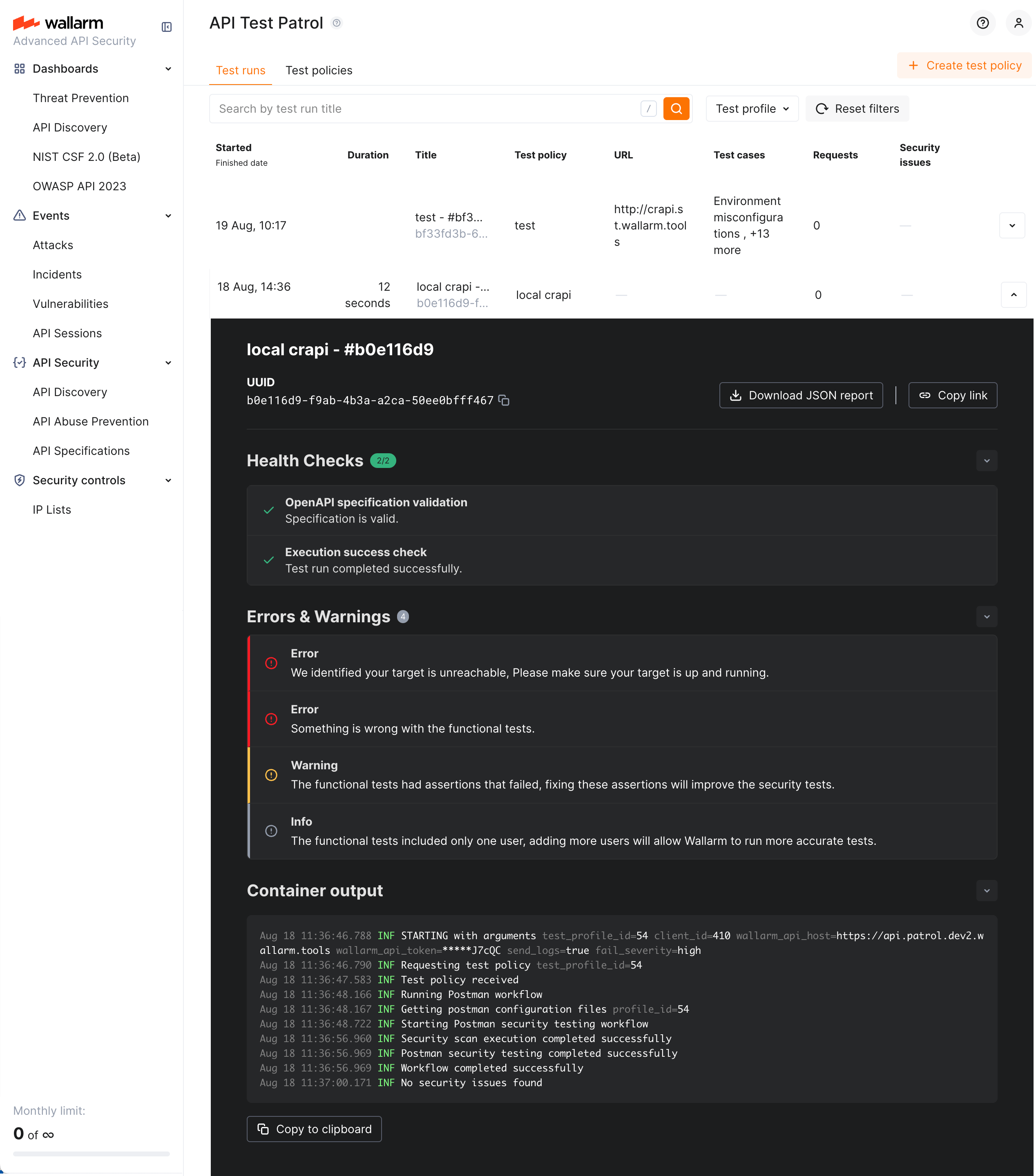
Task: Select the Dashboards grid icon in sidebar
Action: pos(19,69)
